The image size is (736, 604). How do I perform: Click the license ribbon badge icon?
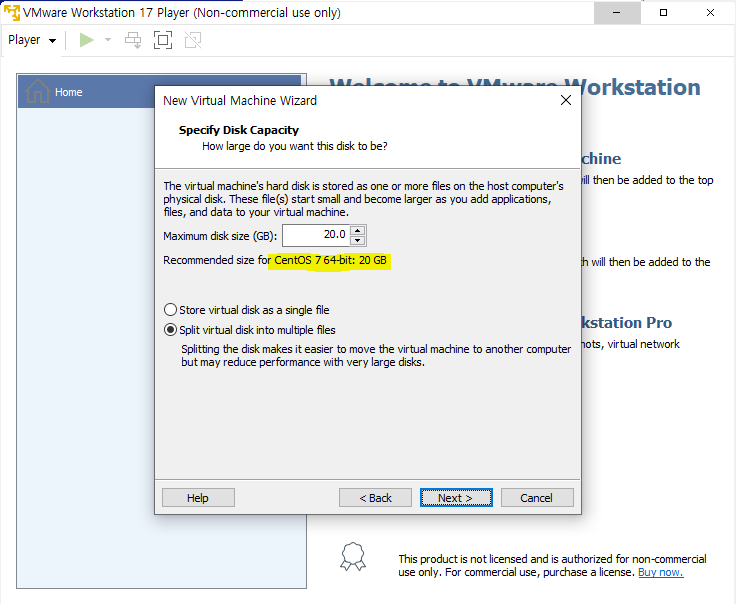click(x=353, y=557)
